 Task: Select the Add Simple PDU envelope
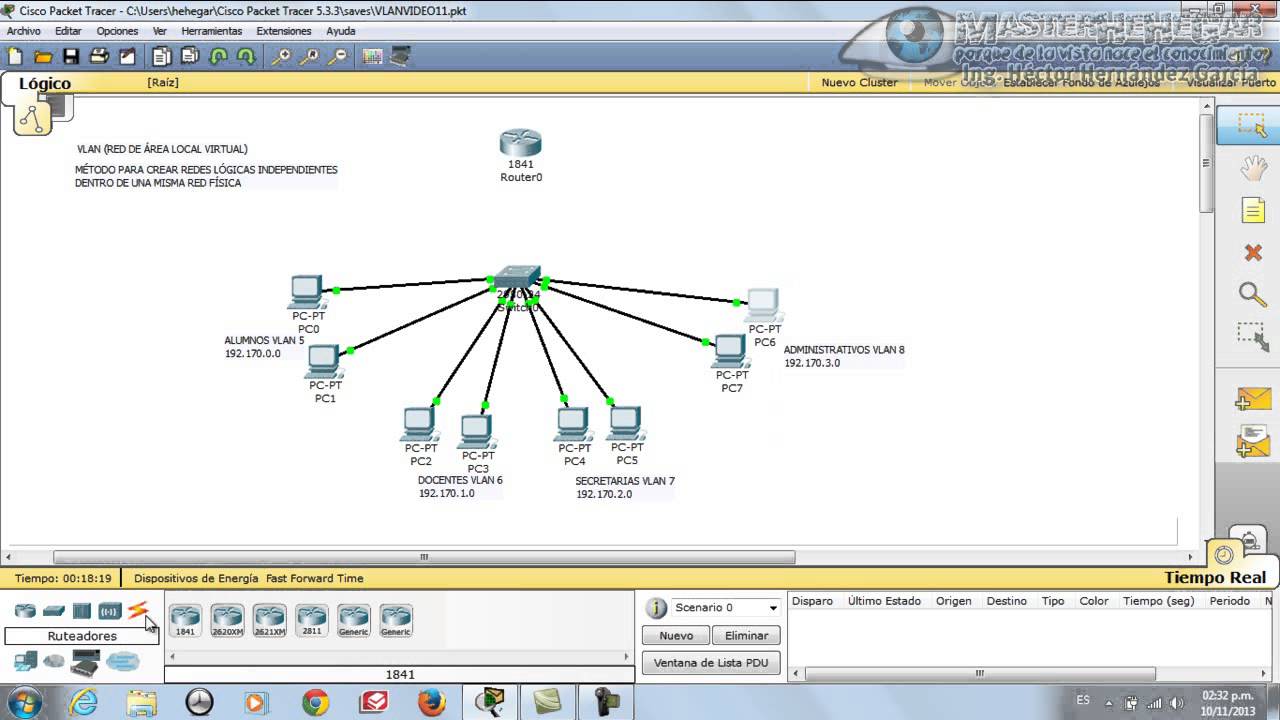1253,399
